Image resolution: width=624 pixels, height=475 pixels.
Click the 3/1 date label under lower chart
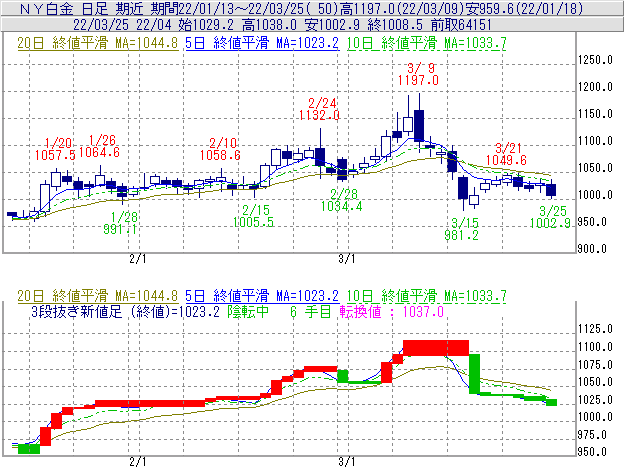pyautogui.click(x=347, y=462)
